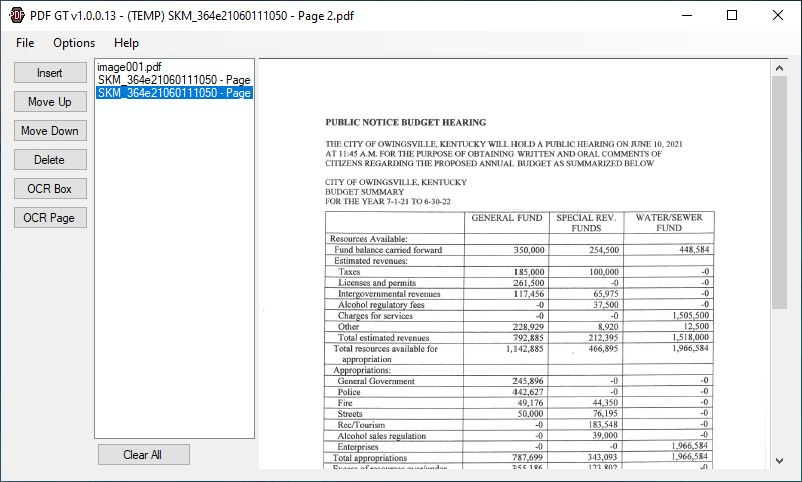802x482 pixels.
Task: Click the OCR Box button
Action: 50,189
